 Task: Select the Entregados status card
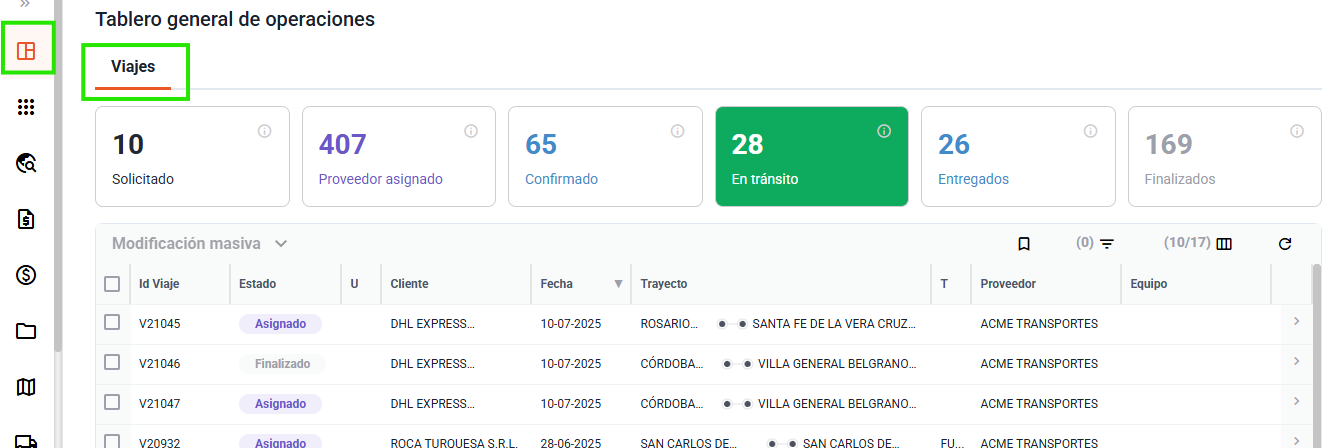tap(1018, 157)
